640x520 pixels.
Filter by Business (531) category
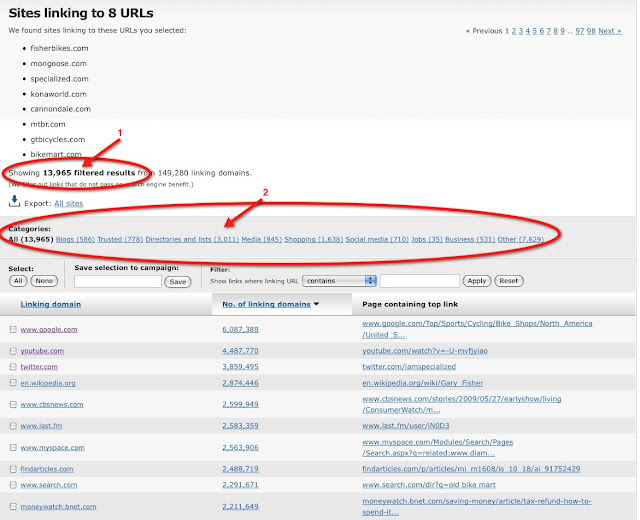(470, 239)
